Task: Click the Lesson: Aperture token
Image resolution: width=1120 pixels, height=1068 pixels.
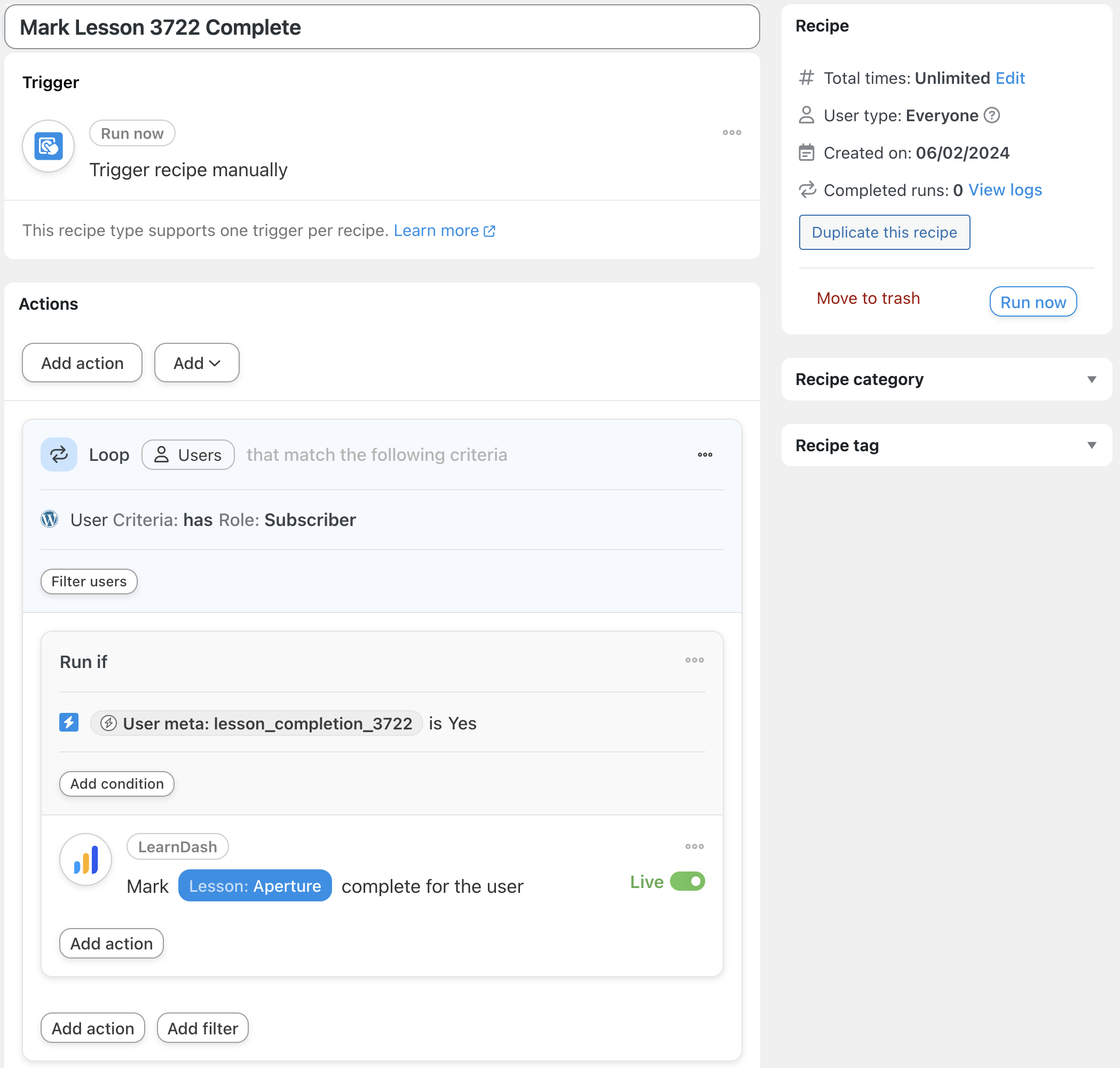Action: [255, 886]
